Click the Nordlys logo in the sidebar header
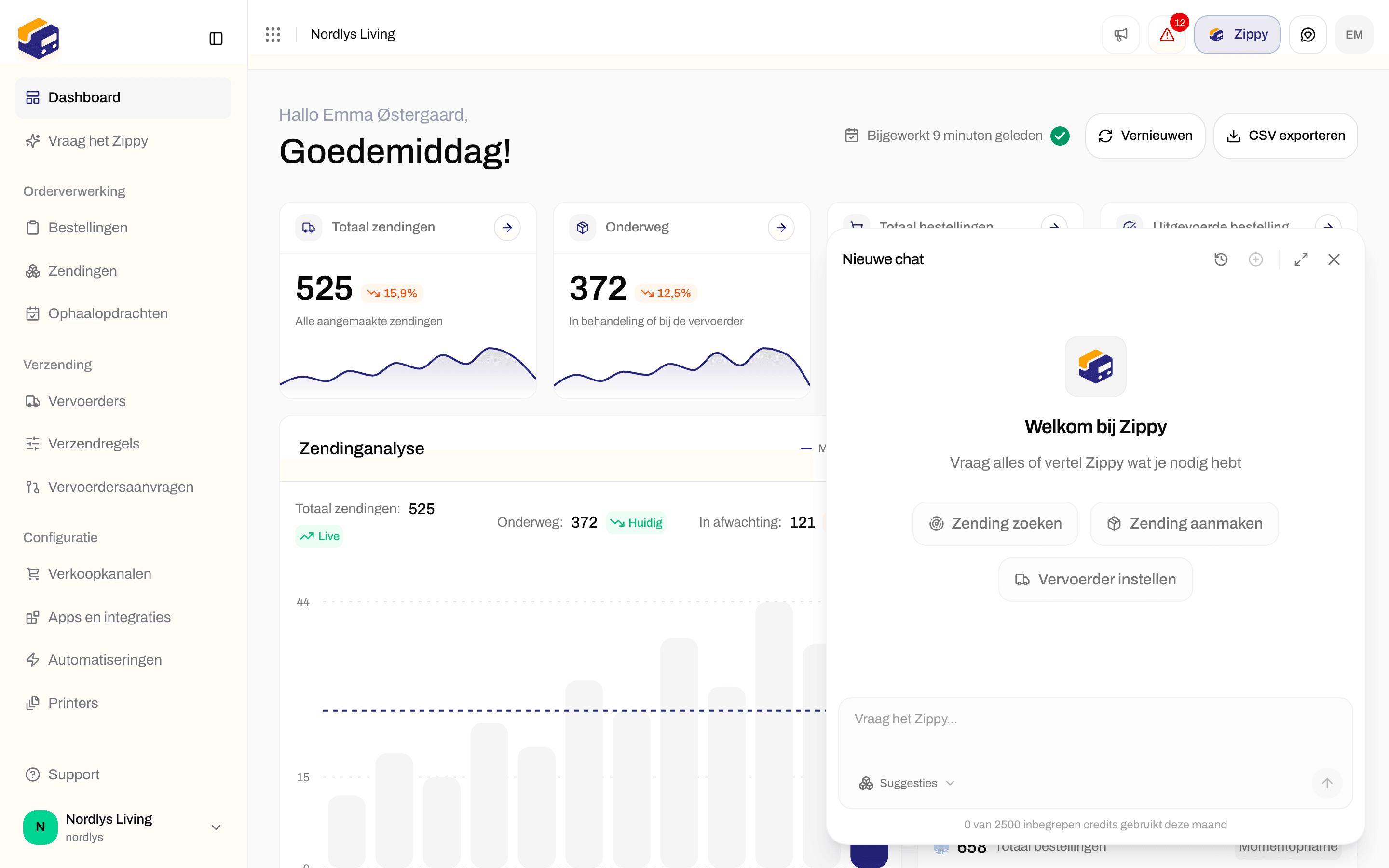 coord(39,39)
